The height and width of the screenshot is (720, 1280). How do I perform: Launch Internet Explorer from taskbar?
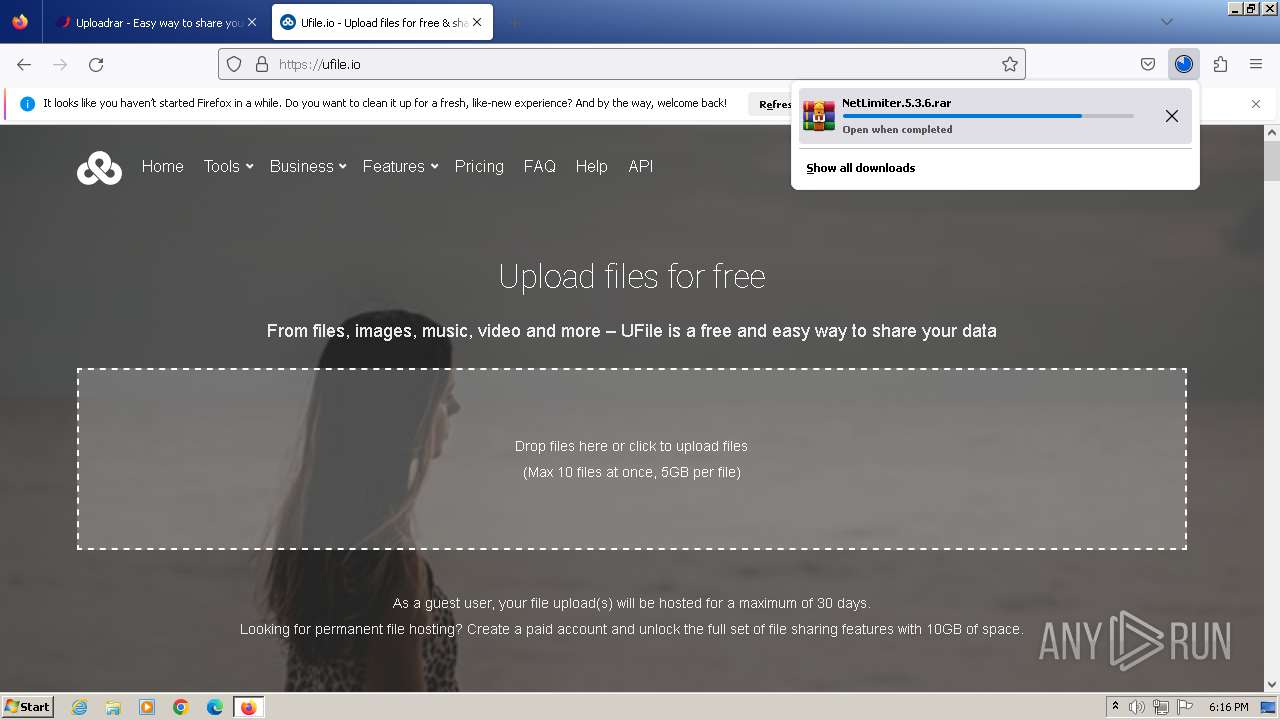[x=79, y=707]
